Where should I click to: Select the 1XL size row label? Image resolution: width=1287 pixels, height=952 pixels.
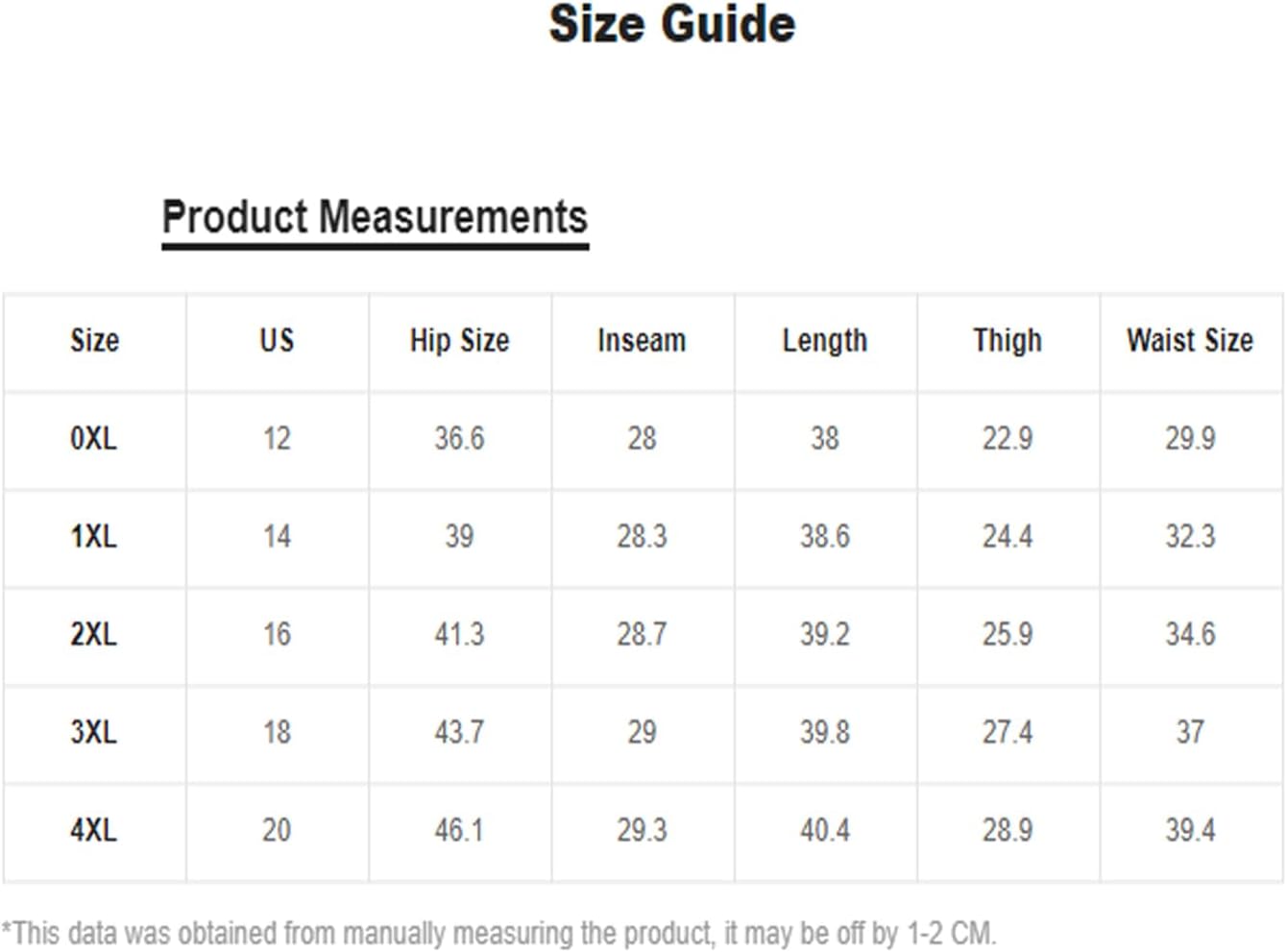tap(93, 536)
